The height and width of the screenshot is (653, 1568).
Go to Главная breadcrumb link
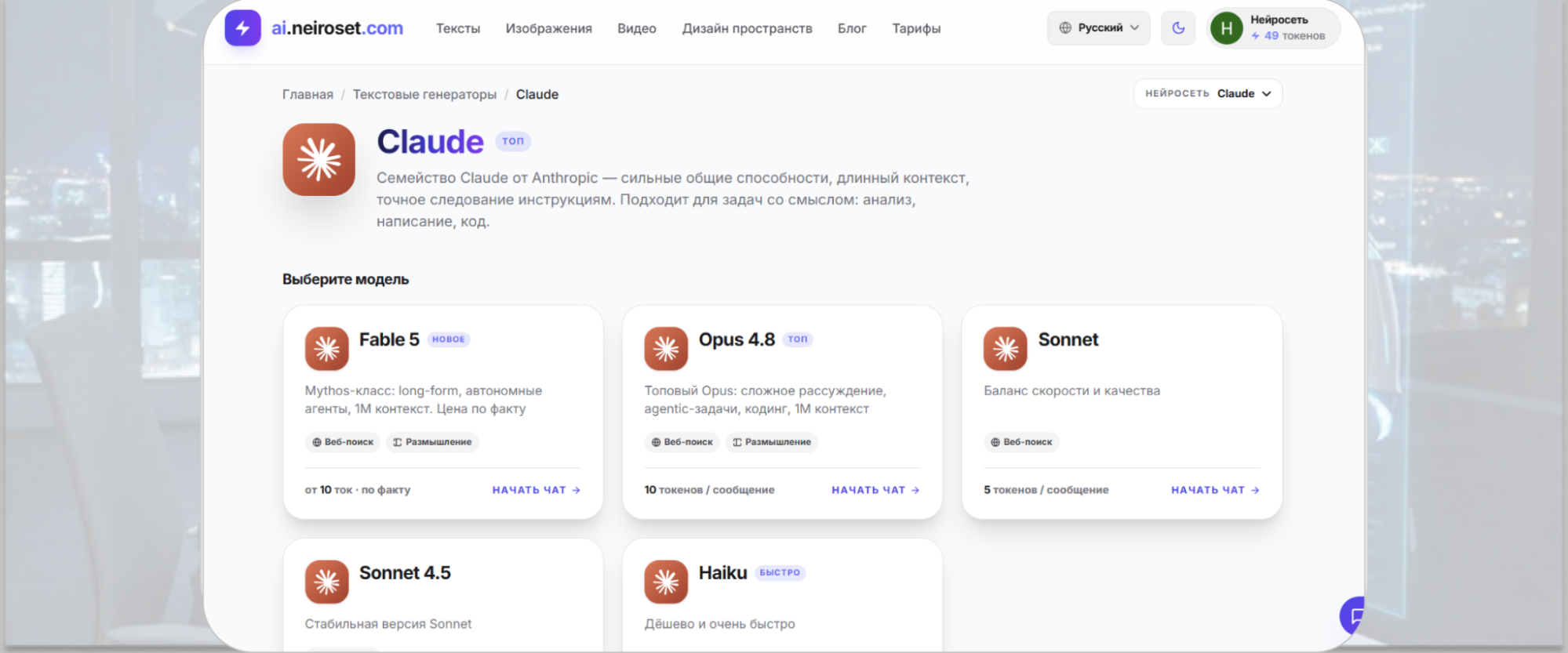[x=307, y=94]
